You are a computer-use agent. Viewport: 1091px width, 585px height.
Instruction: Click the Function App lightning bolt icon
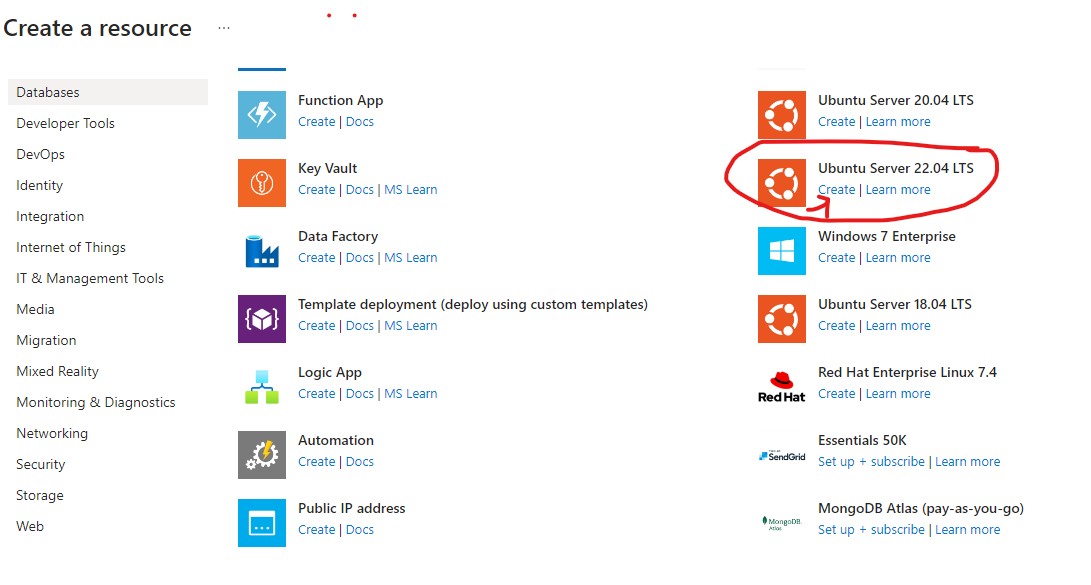pos(262,115)
